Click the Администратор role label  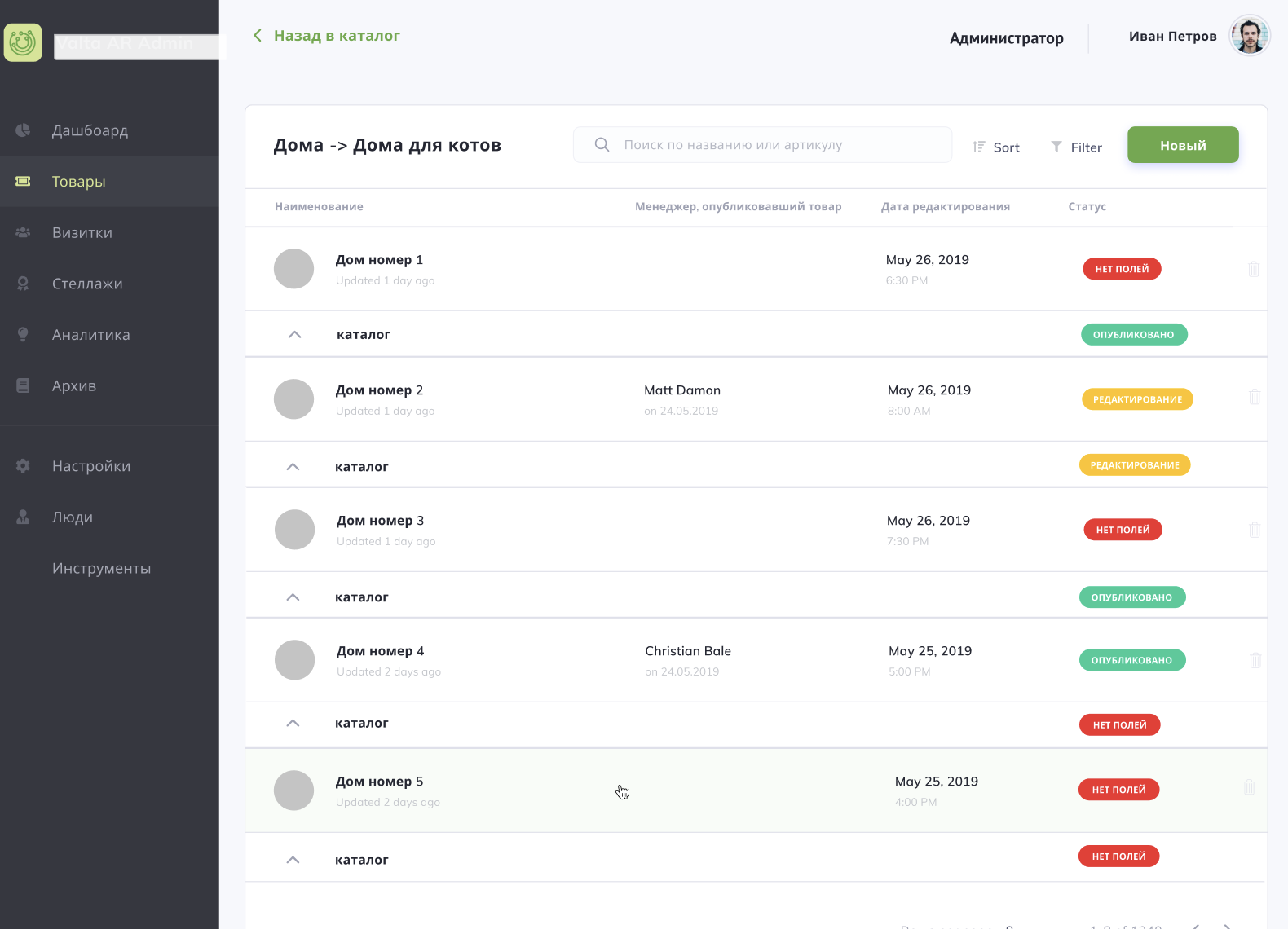(1007, 38)
